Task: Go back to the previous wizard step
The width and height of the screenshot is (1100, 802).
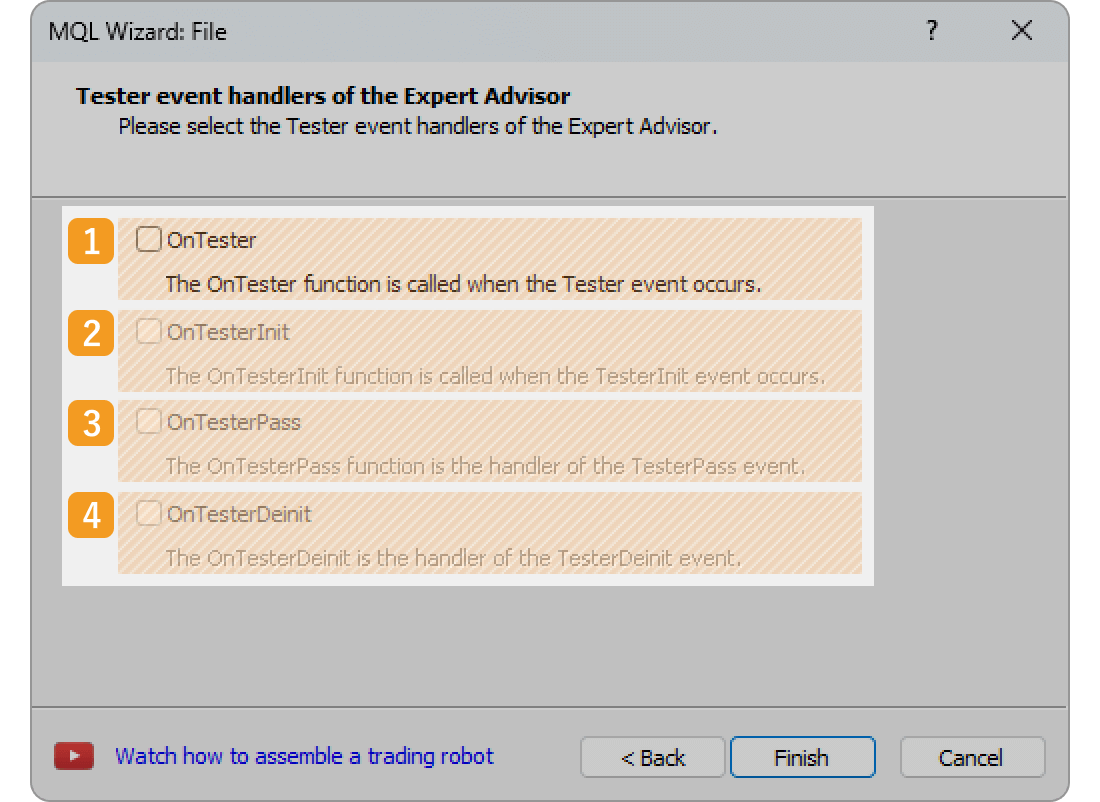Action: pyautogui.click(x=652, y=758)
